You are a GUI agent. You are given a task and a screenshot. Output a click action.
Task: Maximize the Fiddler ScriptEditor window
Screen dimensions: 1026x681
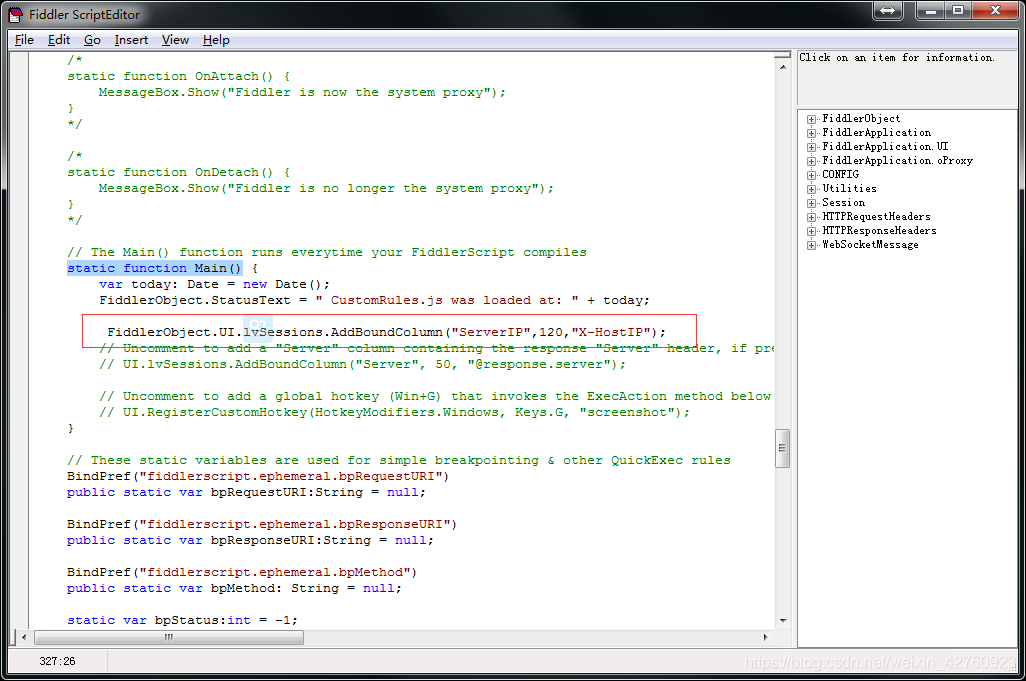pos(958,10)
